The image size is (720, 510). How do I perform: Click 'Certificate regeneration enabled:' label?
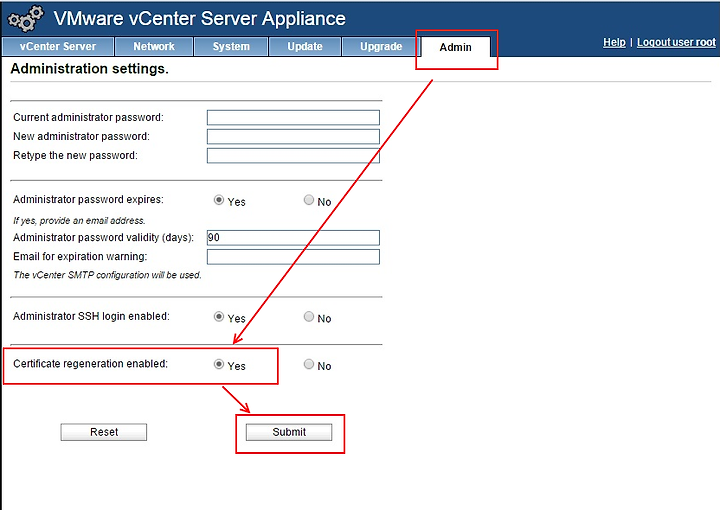(90, 364)
